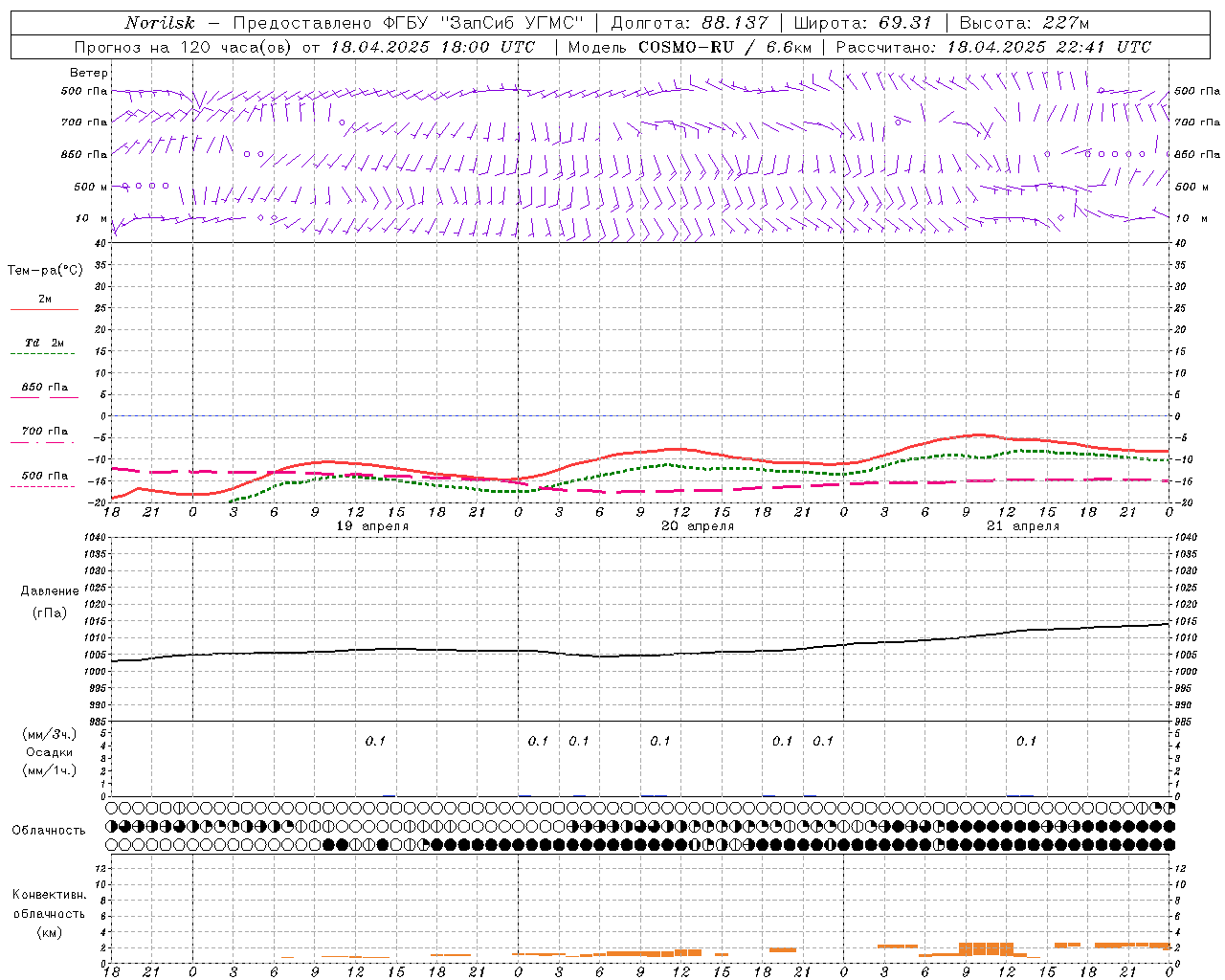Viewport: 1225px width, 980px height.
Task: Click the 21 апреля date label
Action: [1024, 526]
